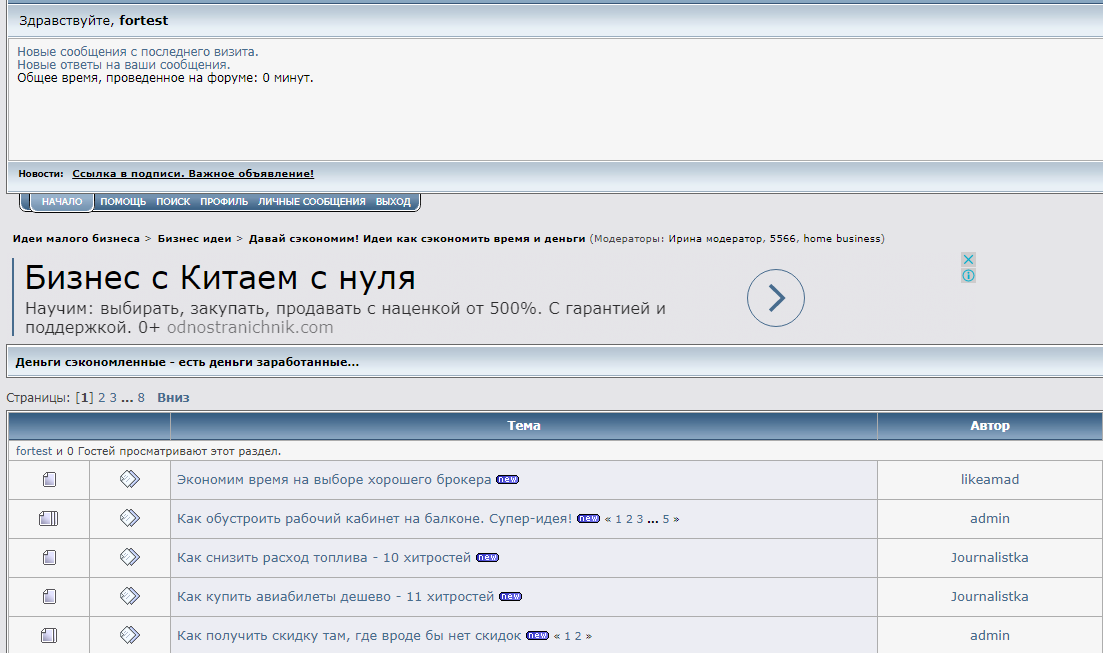Go to 'Бизнес идеи' breadcrumb
Viewport: 1103px width, 653px height.
click(x=194, y=239)
